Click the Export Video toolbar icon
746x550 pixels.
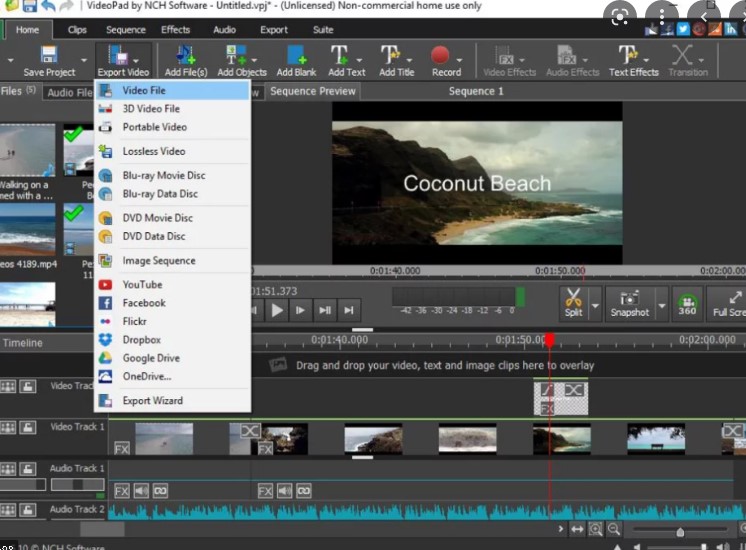pos(118,55)
